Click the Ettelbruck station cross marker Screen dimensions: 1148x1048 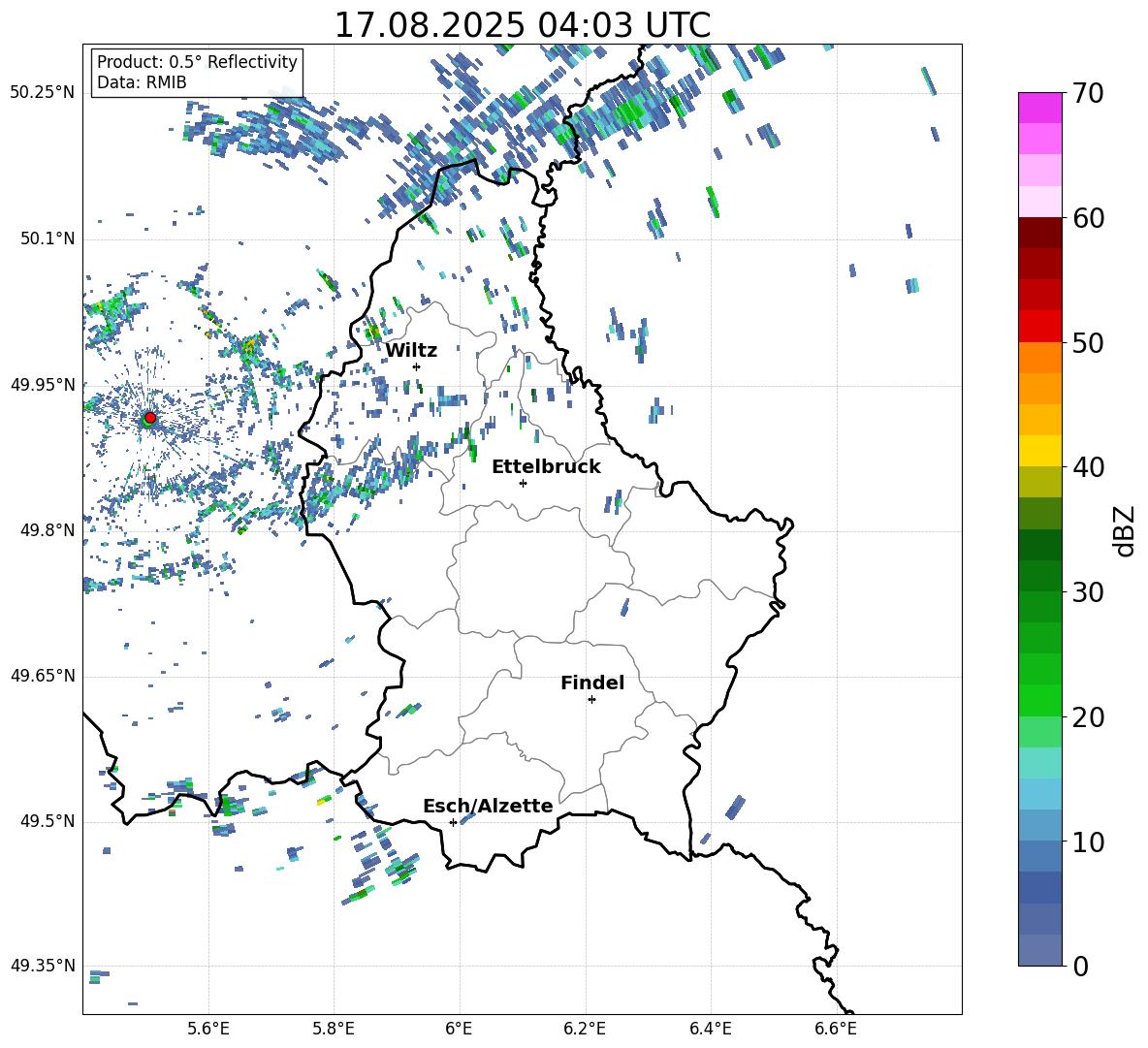tap(523, 483)
